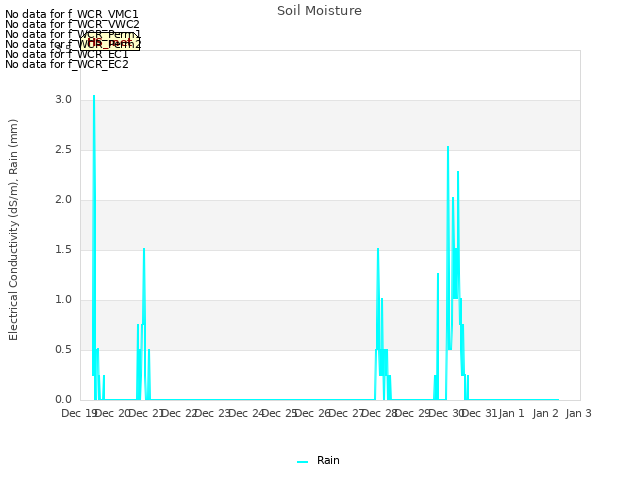The width and height of the screenshot is (640, 480).
Task: Click the 0.5 y-axis tick label
Action: tap(63, 349)
